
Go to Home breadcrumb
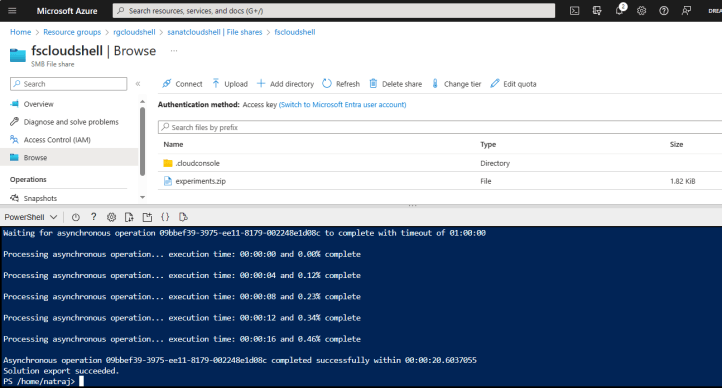click(x=20, y=32)
